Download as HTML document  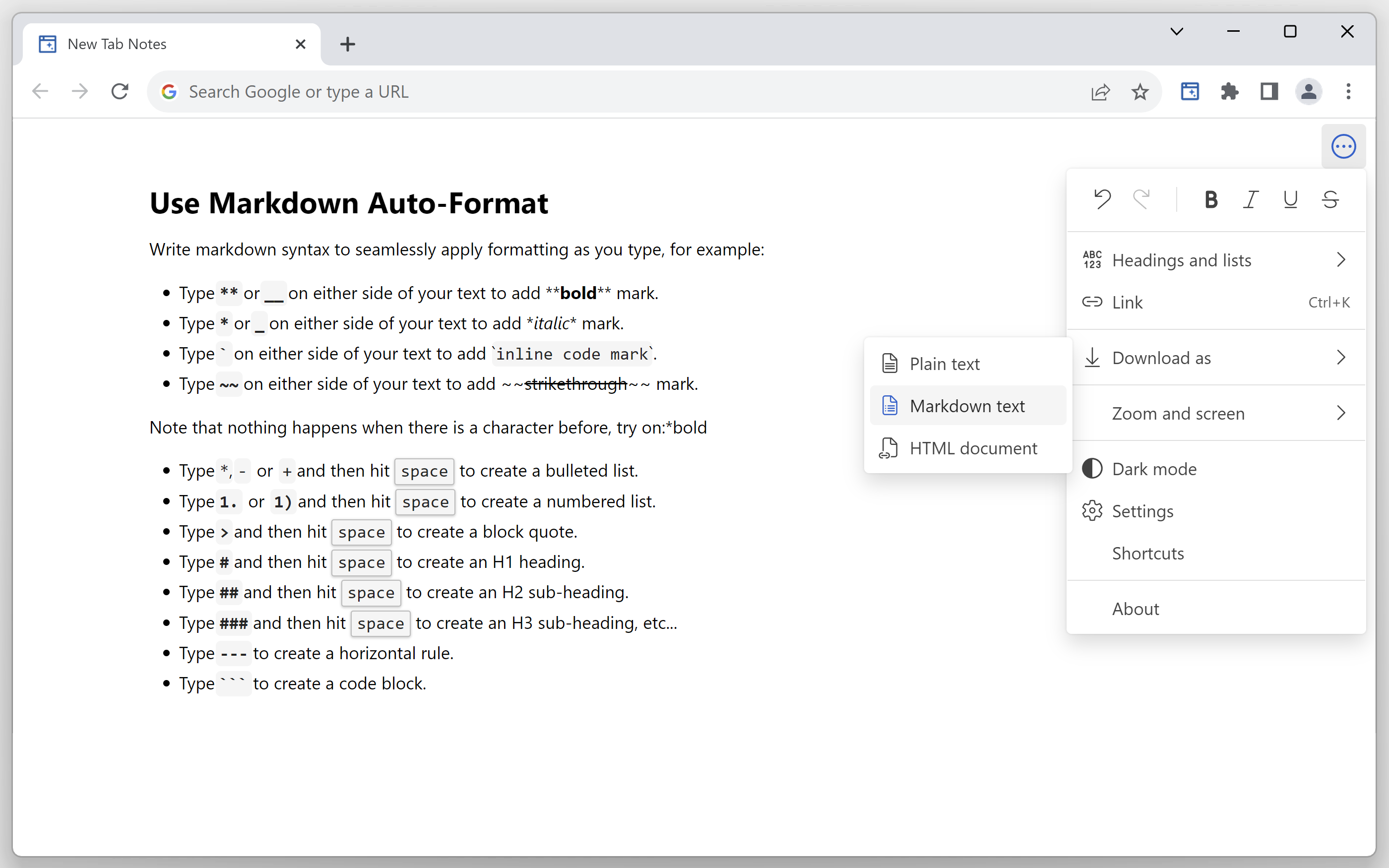tap(968, 448)
